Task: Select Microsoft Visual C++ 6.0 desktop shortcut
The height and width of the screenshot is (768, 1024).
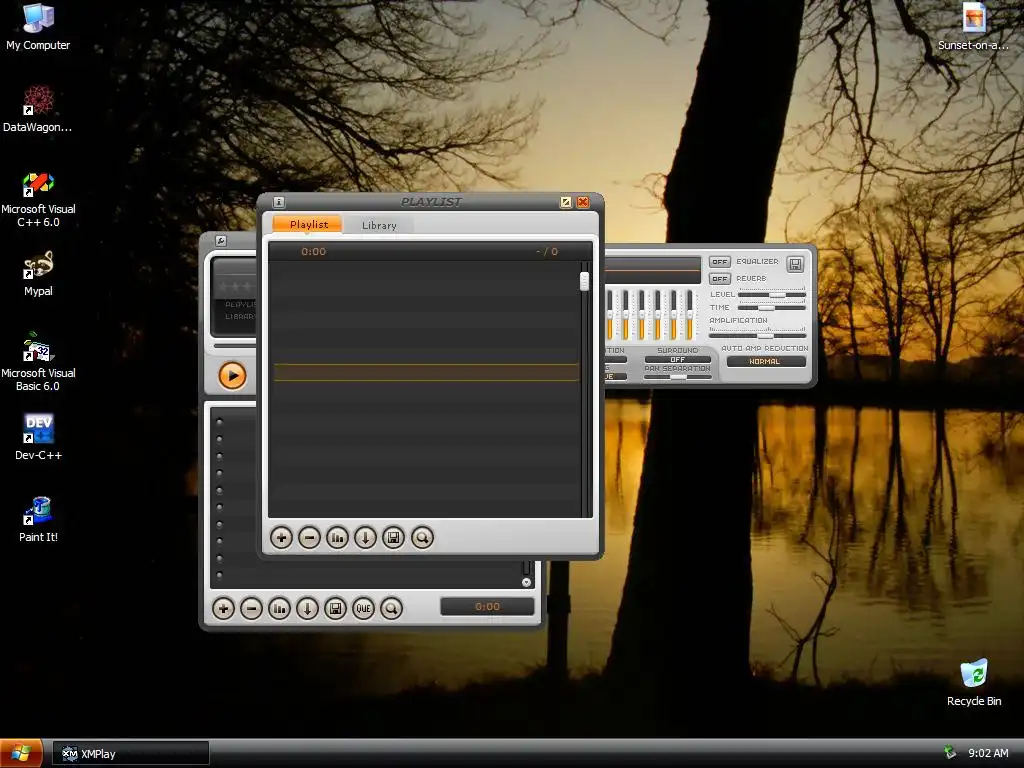Action: 38,200
